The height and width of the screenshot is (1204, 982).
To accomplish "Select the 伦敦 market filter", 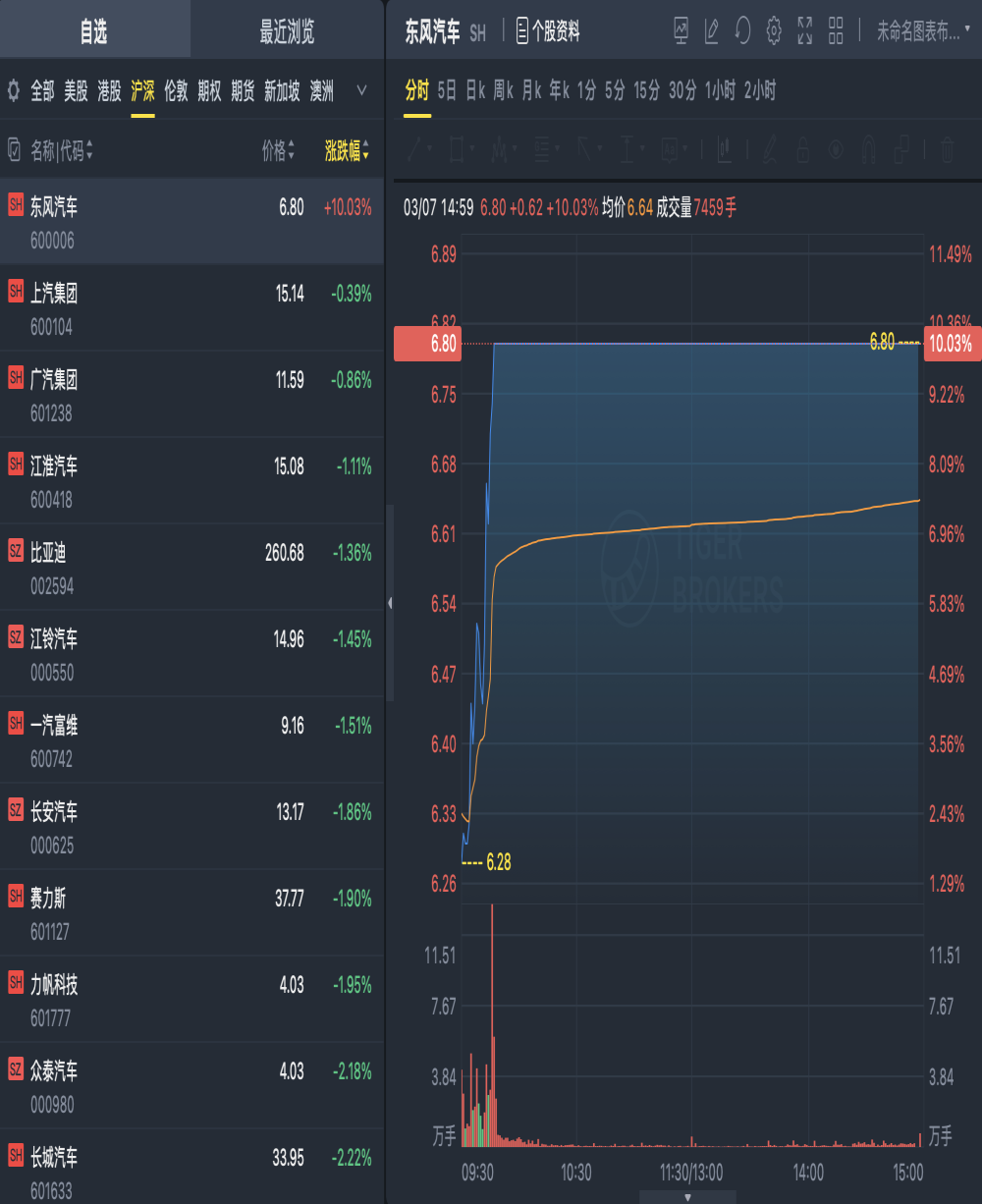I will pyautogui.click(x=176, y=91).
